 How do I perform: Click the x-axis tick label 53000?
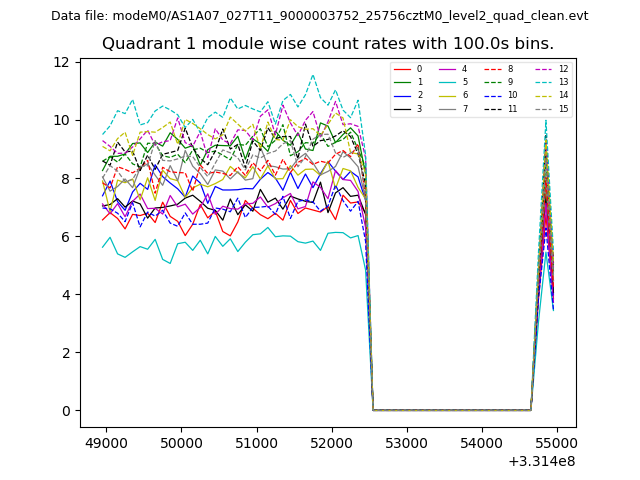coord(407,443)
